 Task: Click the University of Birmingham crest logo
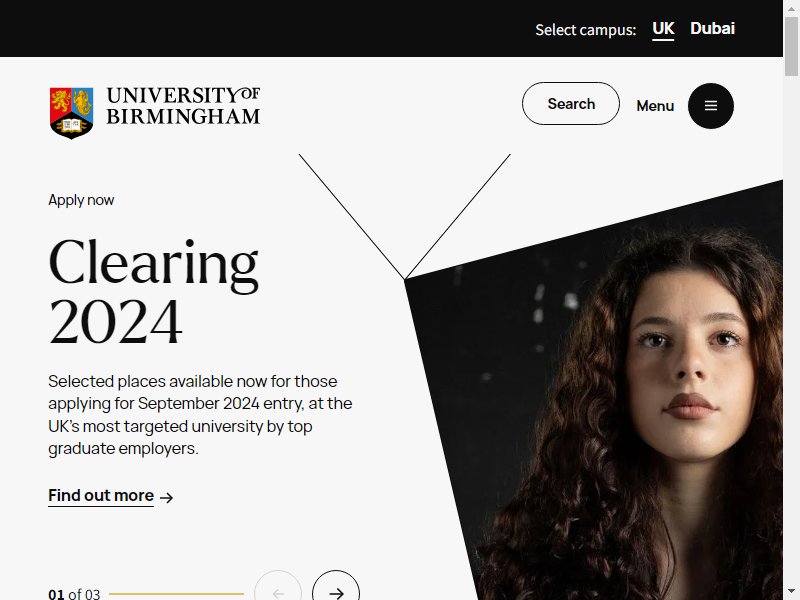(71, 113)
